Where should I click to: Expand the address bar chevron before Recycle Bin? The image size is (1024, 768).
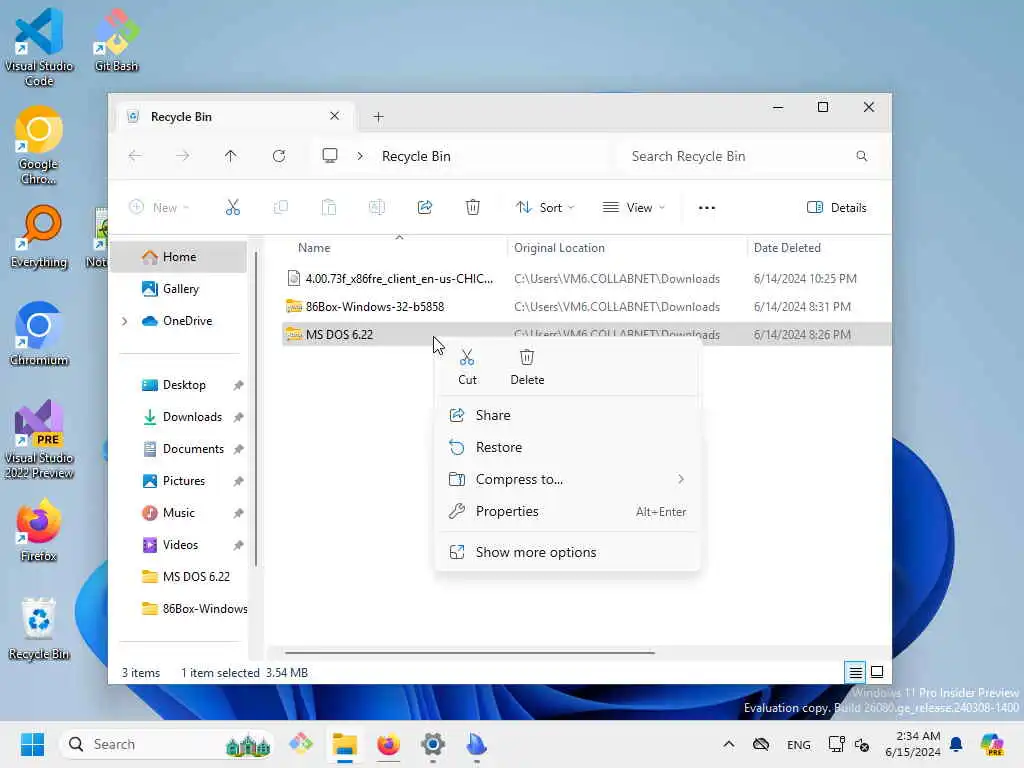click(x=360, y=156)
